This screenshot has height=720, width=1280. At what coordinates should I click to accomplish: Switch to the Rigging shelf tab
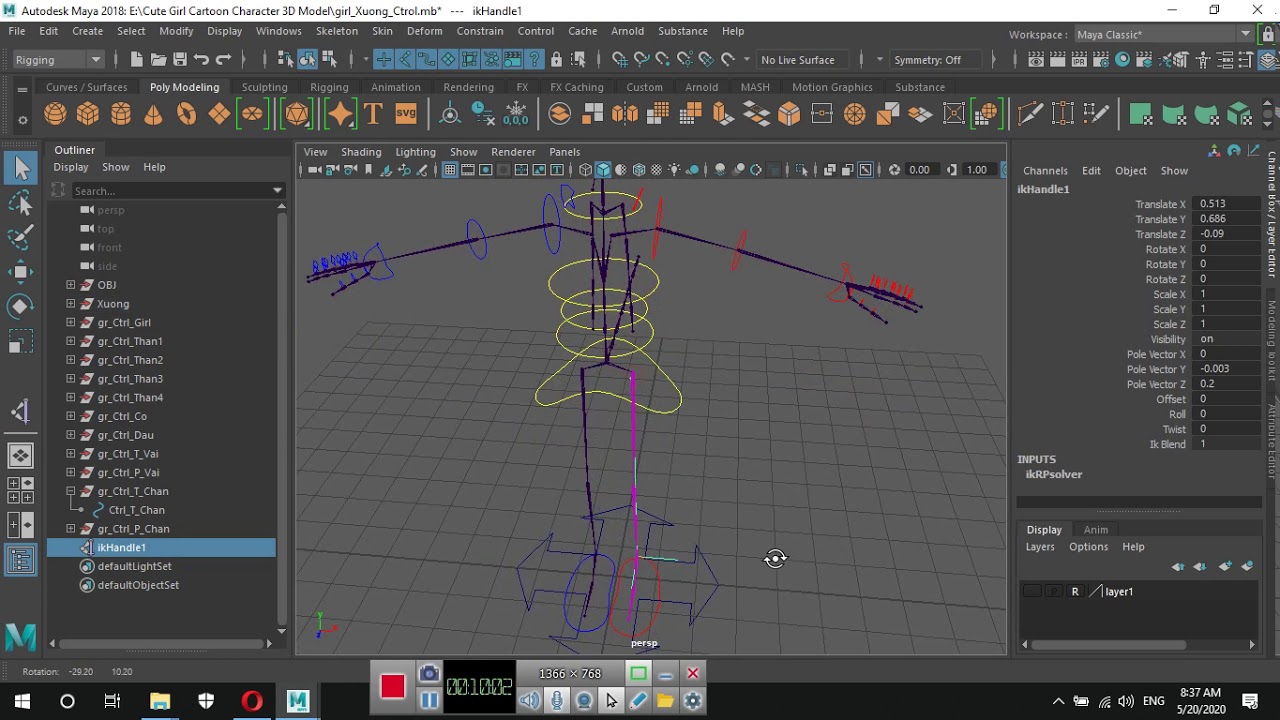click(x=329, y=87)
